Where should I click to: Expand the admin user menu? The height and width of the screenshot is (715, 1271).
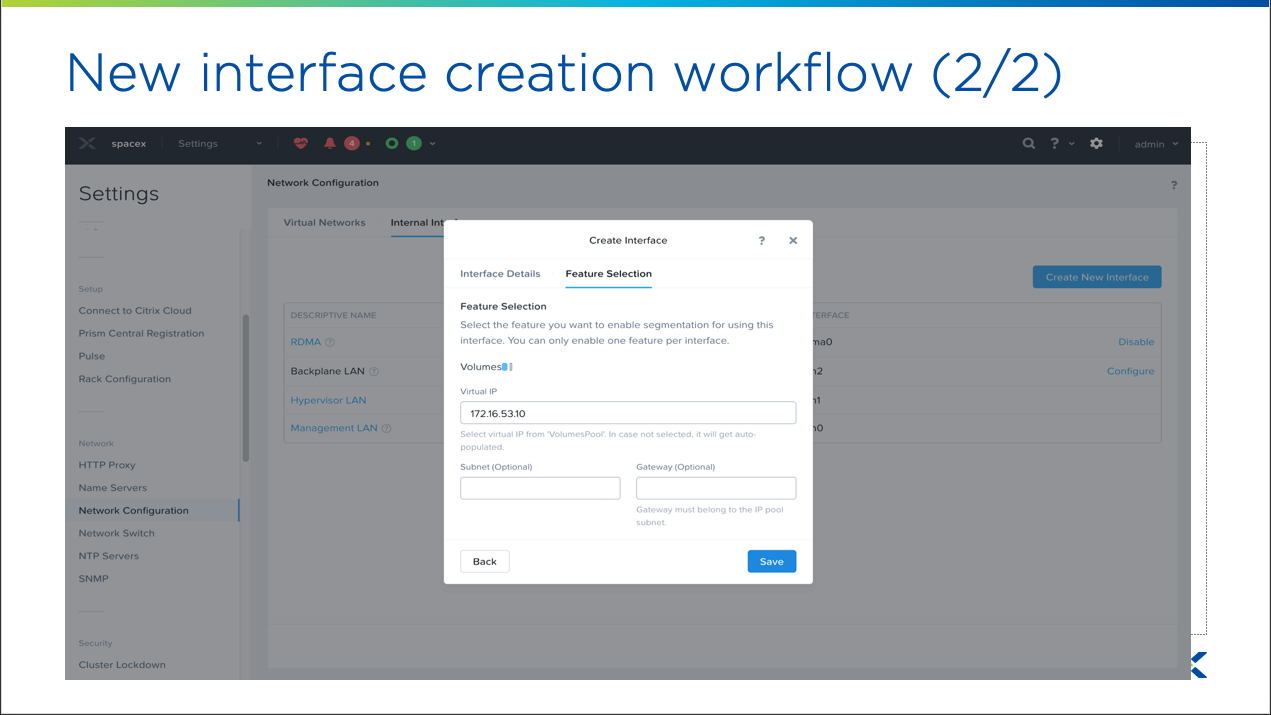(1156, 144)
